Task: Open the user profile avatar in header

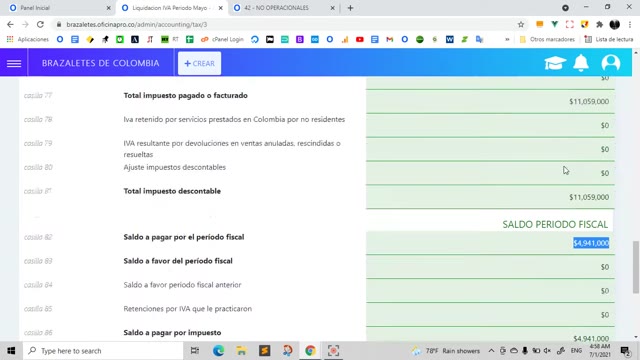Action: [x=611, y=63]
